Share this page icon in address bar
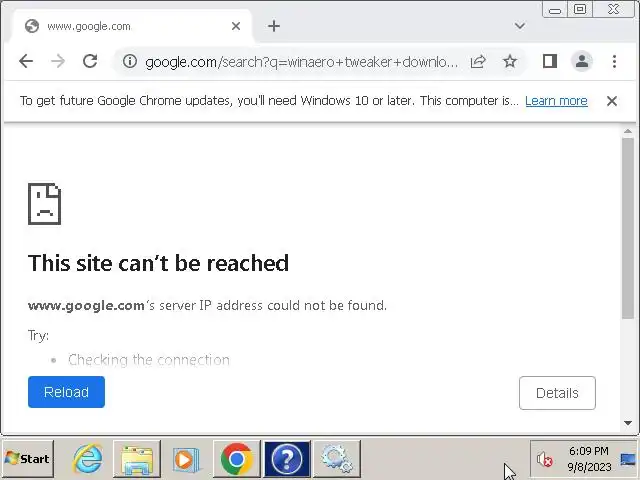The height and width of the screenshot is (480, 640). (478, 62)
